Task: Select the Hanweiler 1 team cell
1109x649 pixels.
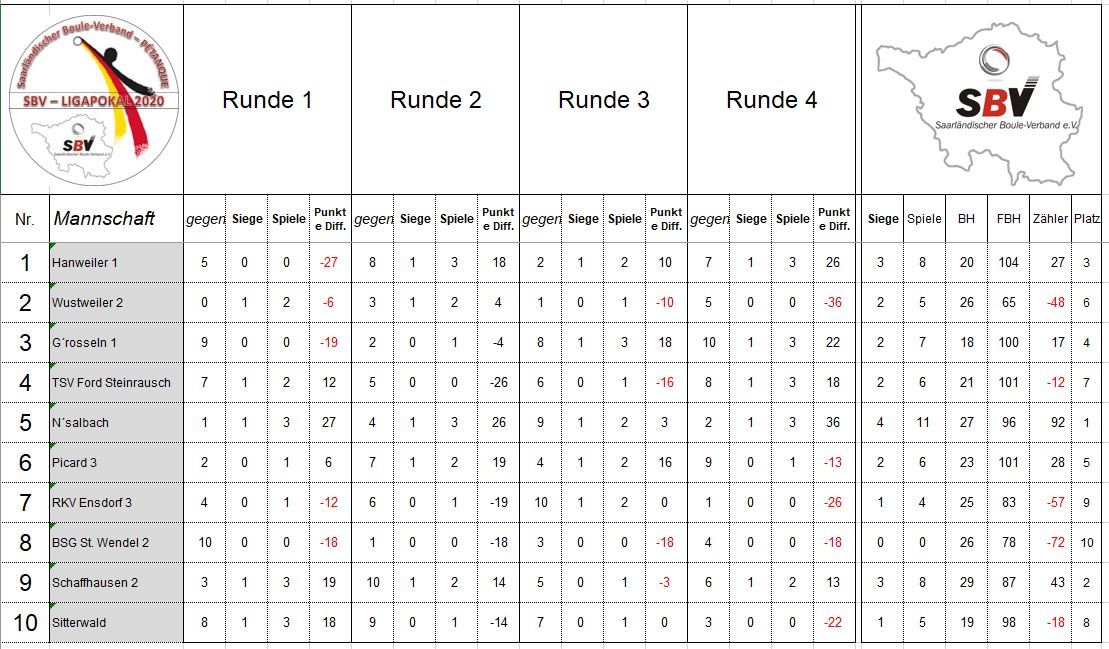Action: pyautogui.click(x=115, y=263)
